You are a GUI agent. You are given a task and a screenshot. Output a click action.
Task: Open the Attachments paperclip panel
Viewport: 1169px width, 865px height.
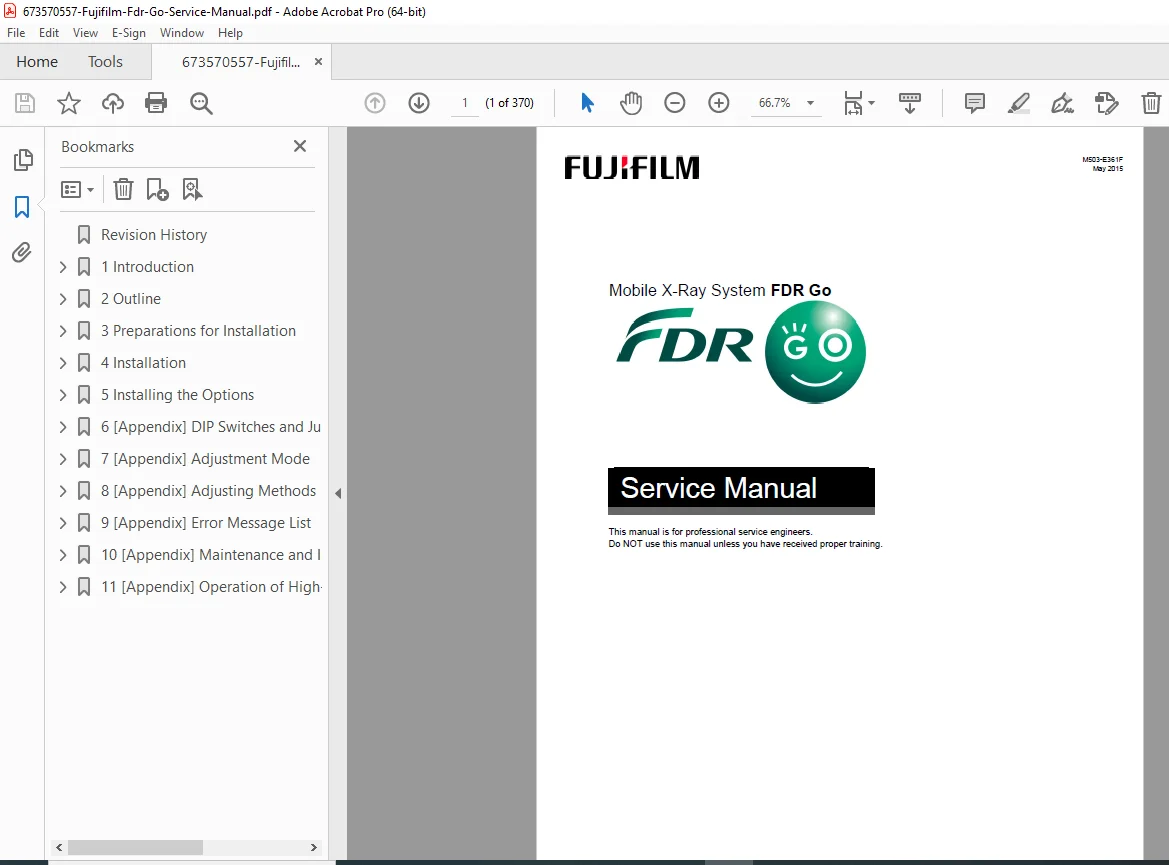point(22,253)
